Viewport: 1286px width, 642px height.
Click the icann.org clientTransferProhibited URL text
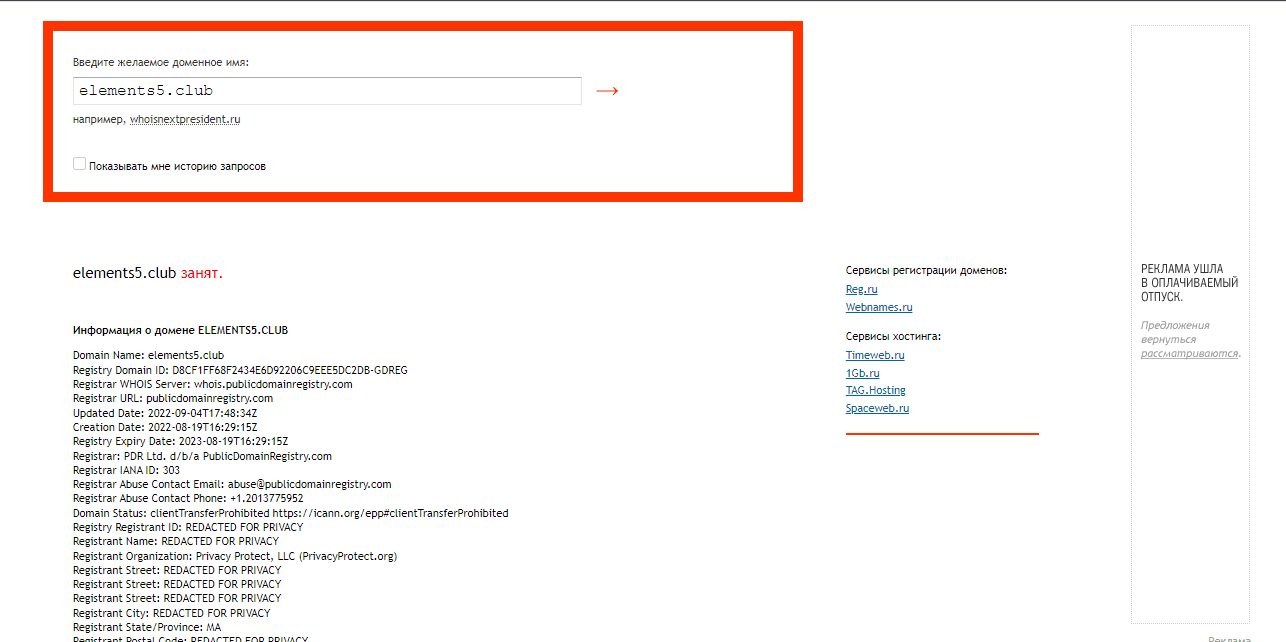coord(390,513)
